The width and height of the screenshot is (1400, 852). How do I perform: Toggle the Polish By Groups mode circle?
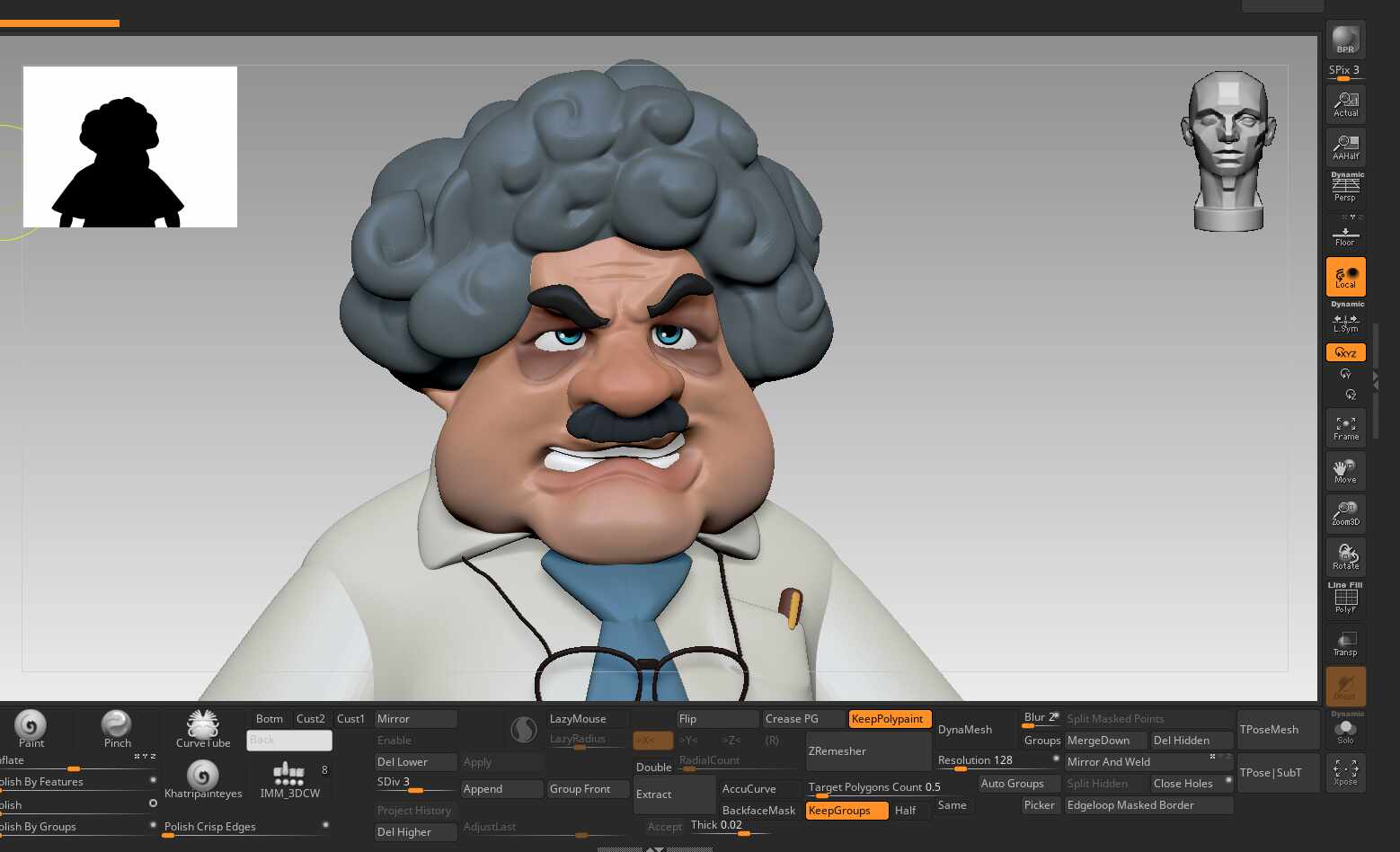click(x=153, y=824)
